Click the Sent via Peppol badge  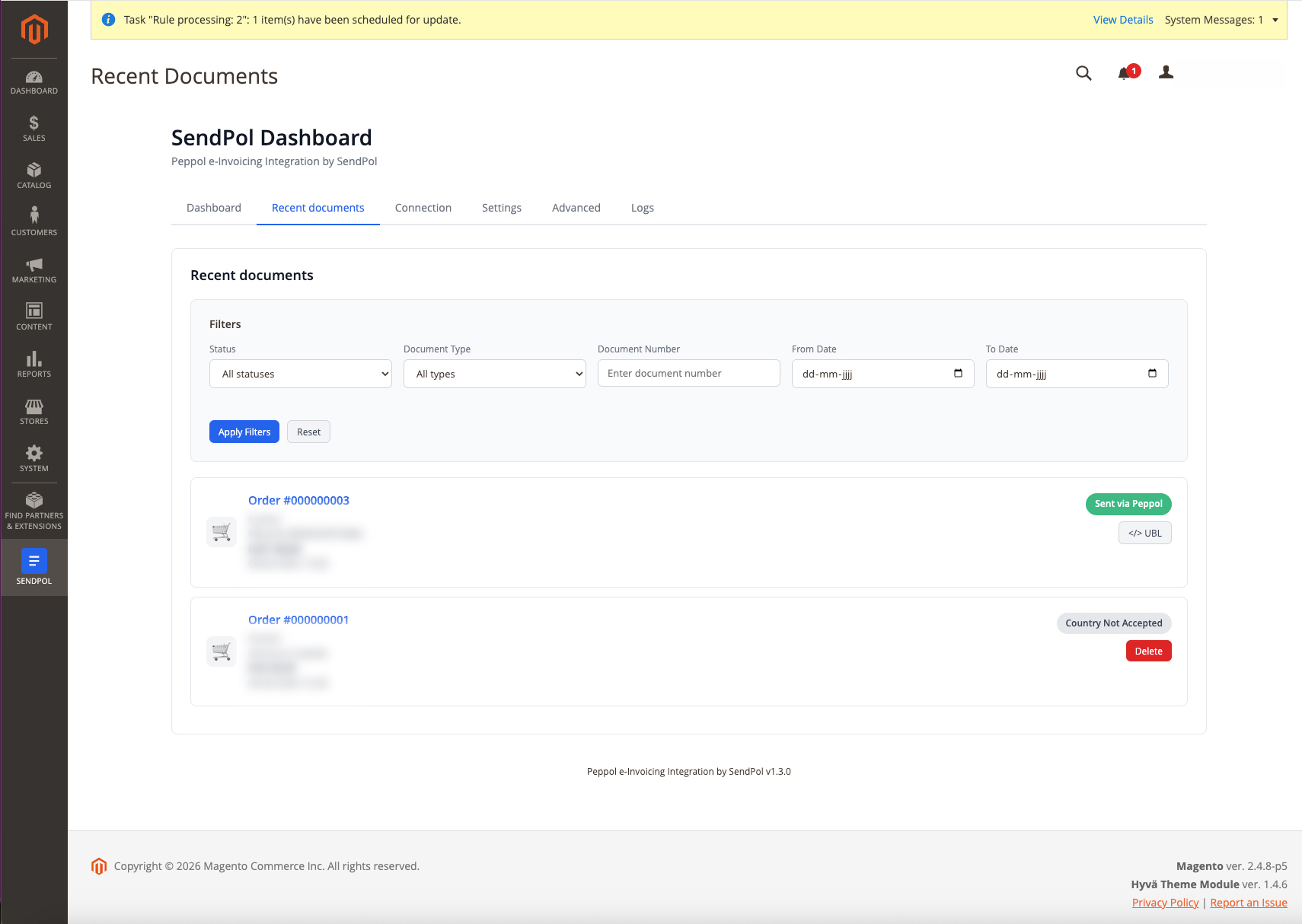1128,504
